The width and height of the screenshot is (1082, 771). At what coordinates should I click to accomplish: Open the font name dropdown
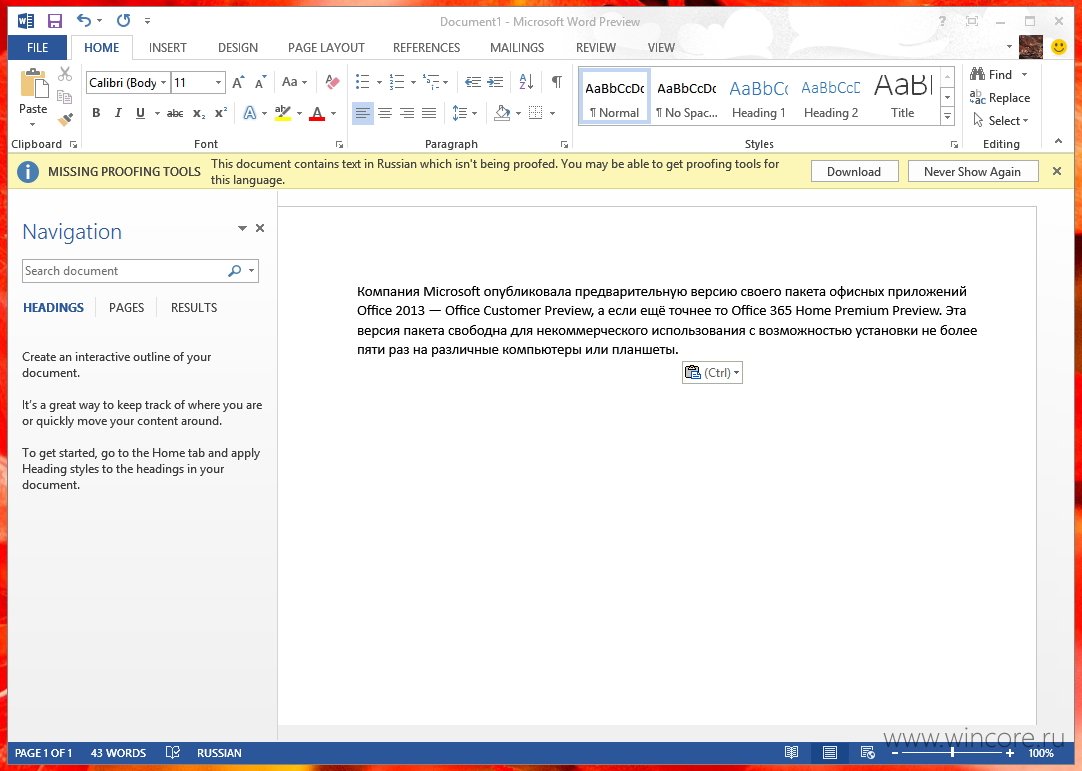(164, 83)
